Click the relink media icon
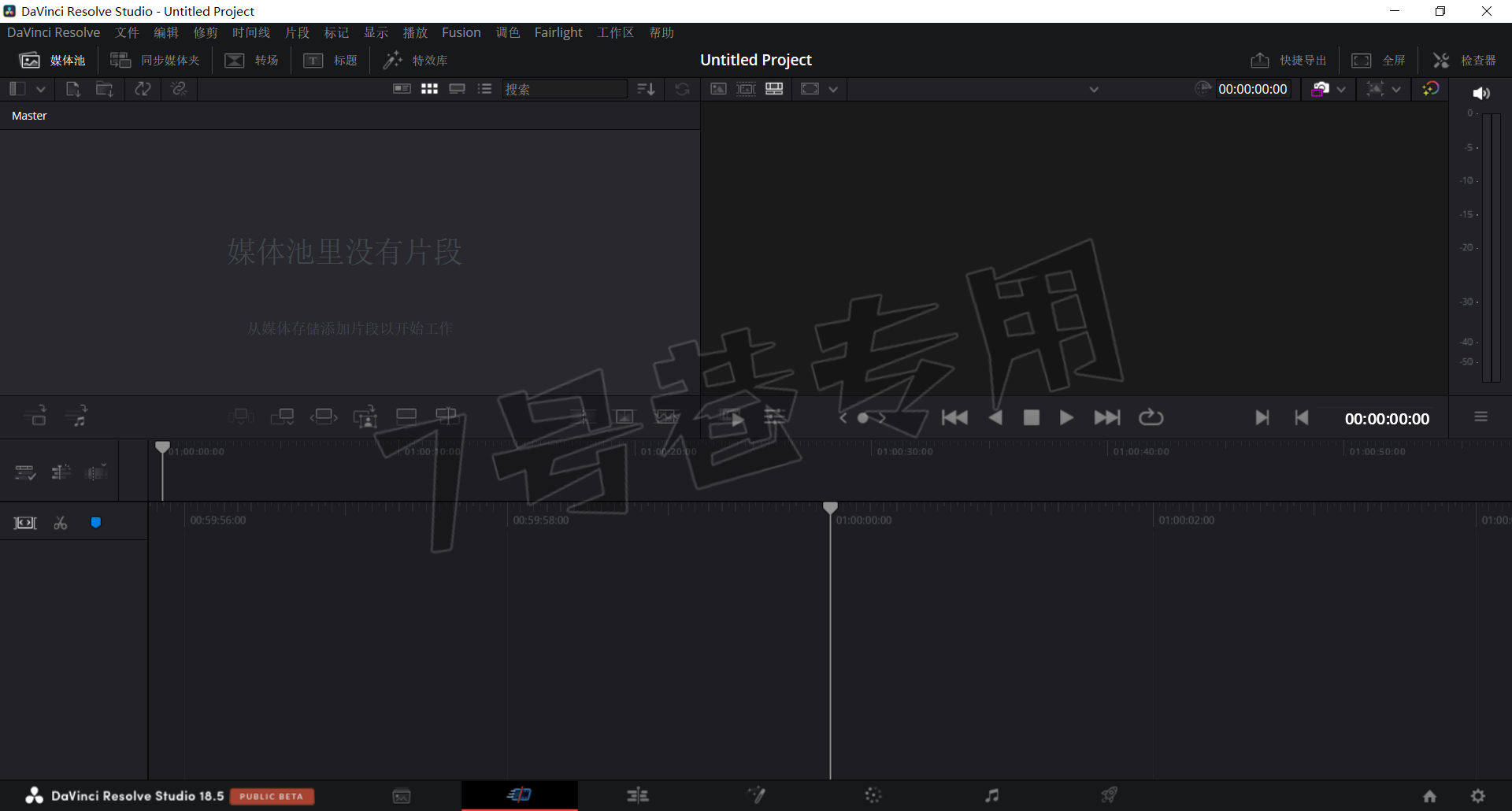 pyautogui.click(x=179, y=89)
